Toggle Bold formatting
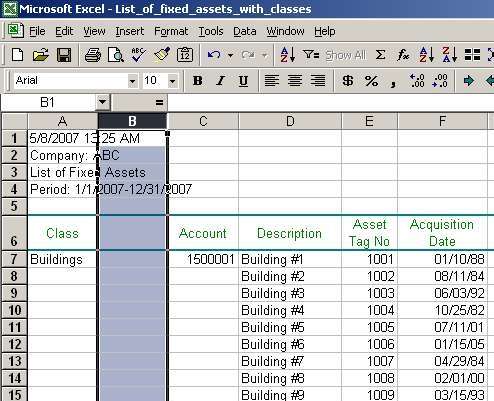This screenshot has height=401, width=494. click(198, 80)
